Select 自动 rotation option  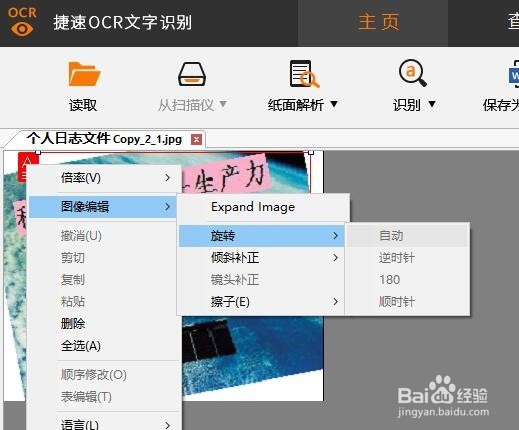point(407,236)
